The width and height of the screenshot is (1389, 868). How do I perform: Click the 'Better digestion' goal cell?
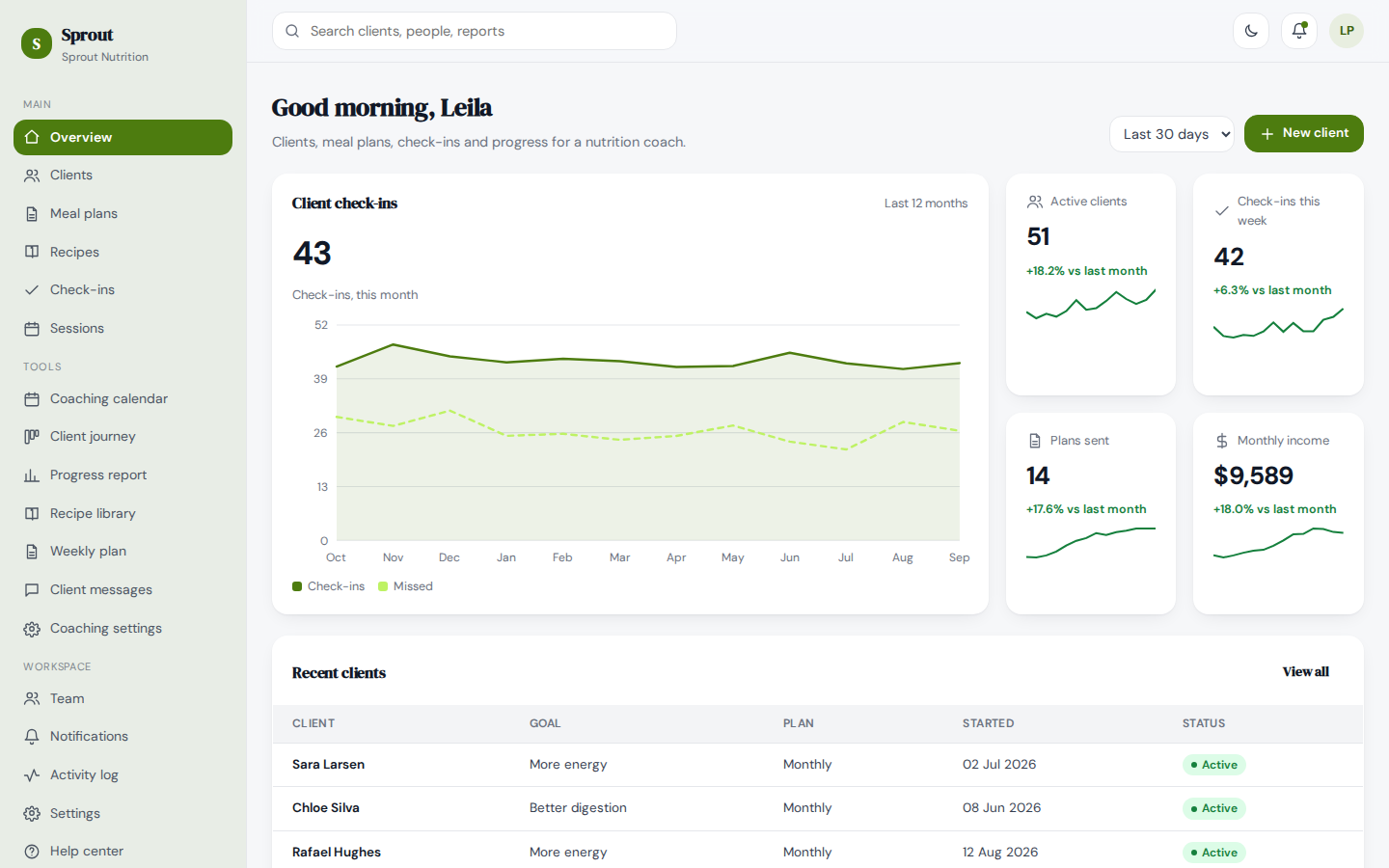578,808
